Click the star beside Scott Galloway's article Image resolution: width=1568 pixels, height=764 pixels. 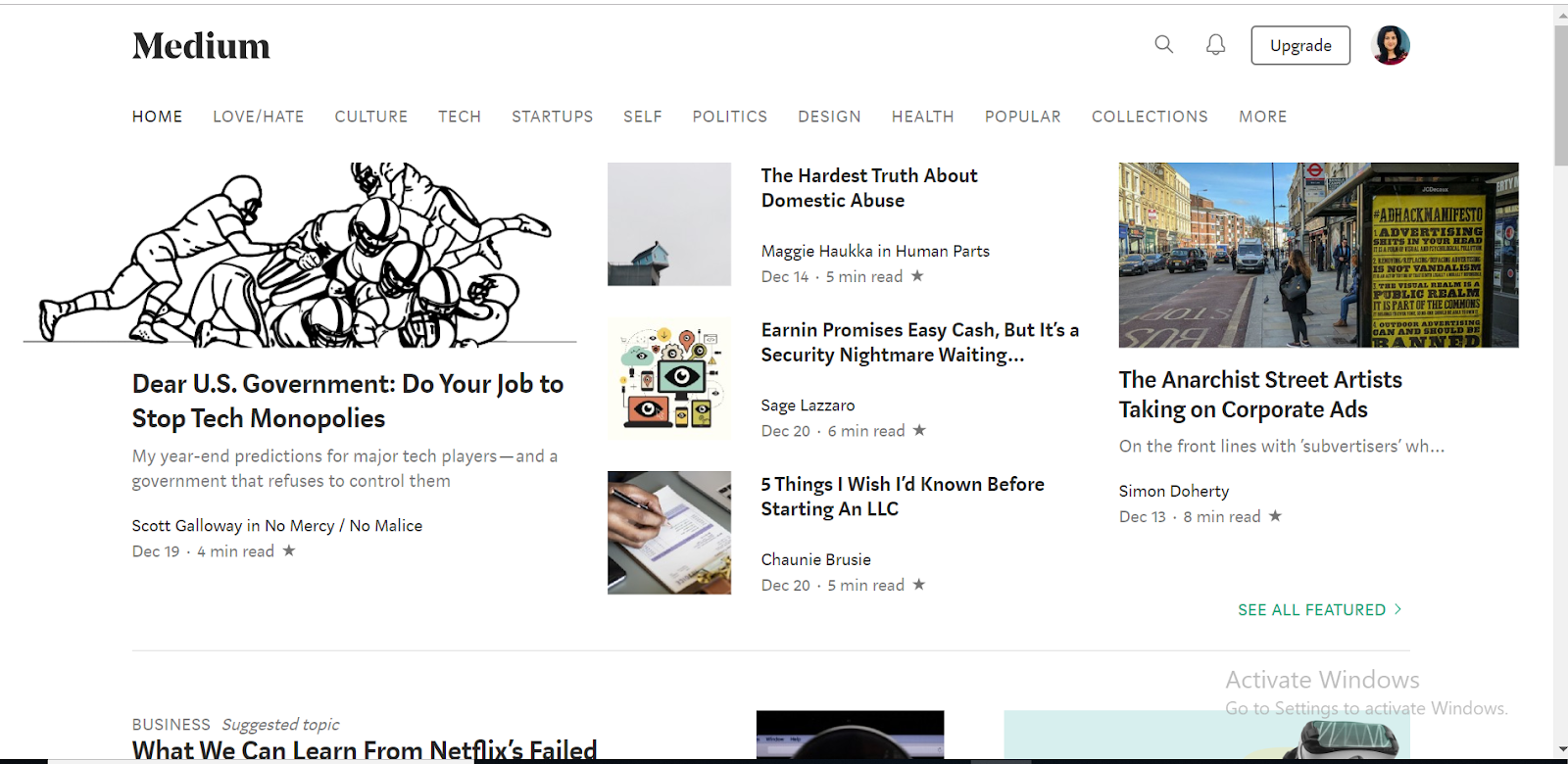click(x=289, y=550)
